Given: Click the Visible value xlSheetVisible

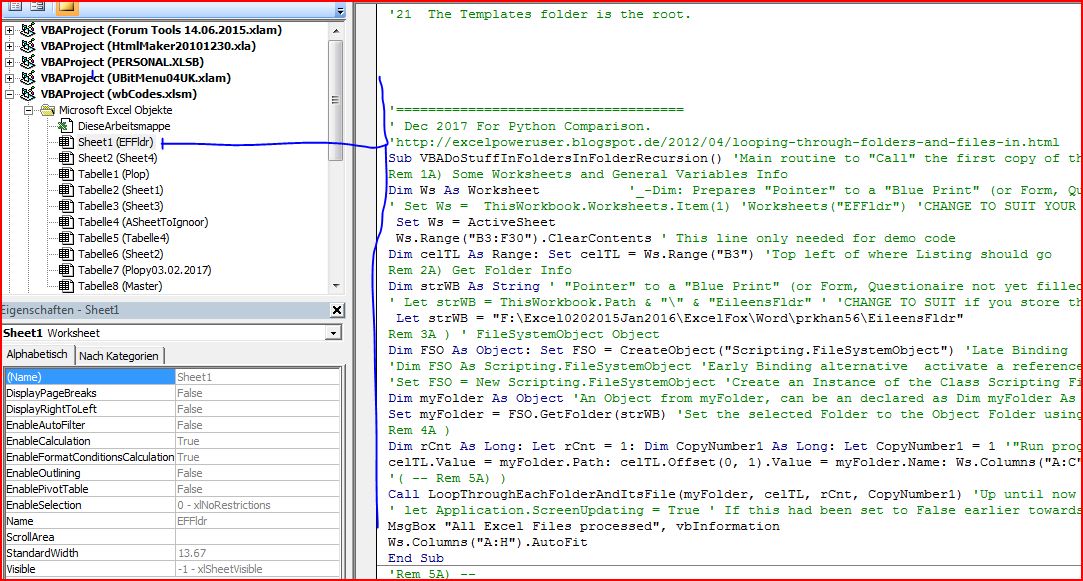Looking at the screenshot, I should 258,569.
